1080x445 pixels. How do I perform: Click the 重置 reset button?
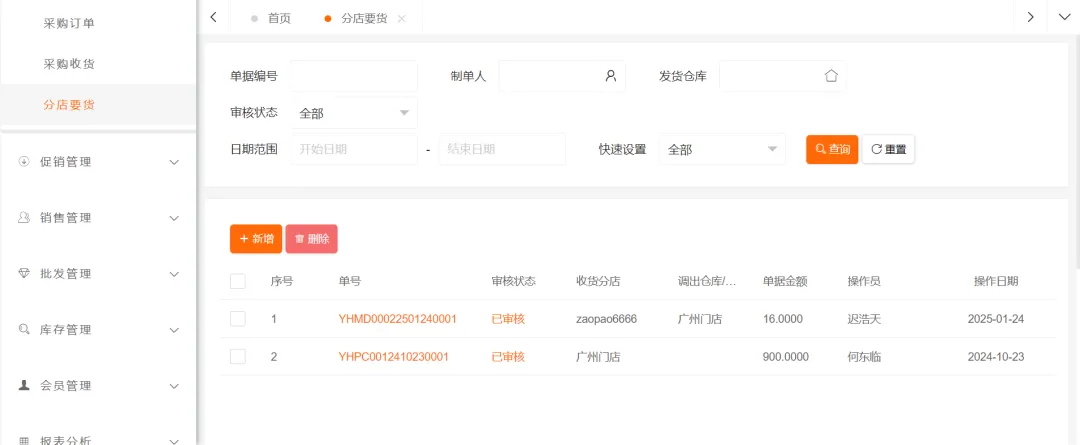(x=889, y=149)
